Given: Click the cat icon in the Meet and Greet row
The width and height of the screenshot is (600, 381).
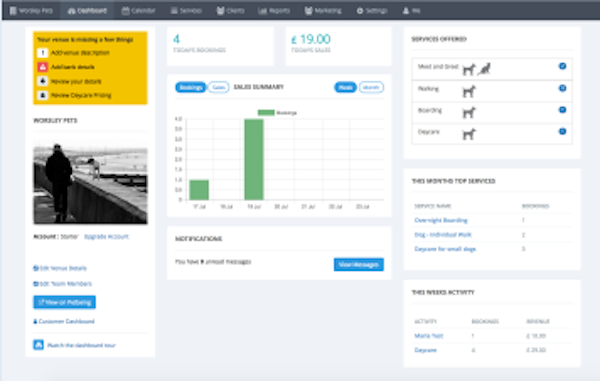Looking at the screenshot, I should tap(484, 69).
